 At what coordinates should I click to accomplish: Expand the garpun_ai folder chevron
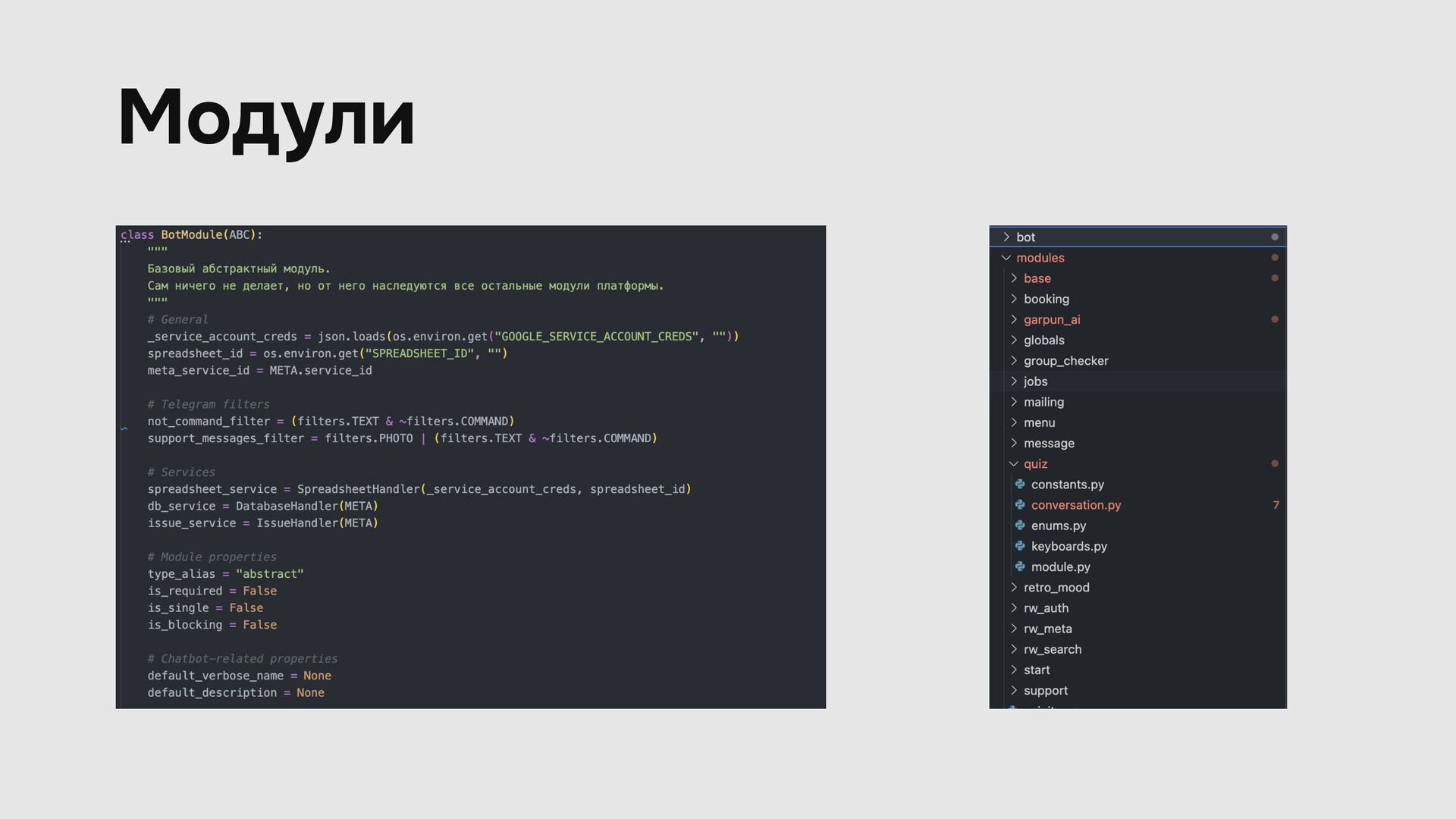tap(1014, 319)
